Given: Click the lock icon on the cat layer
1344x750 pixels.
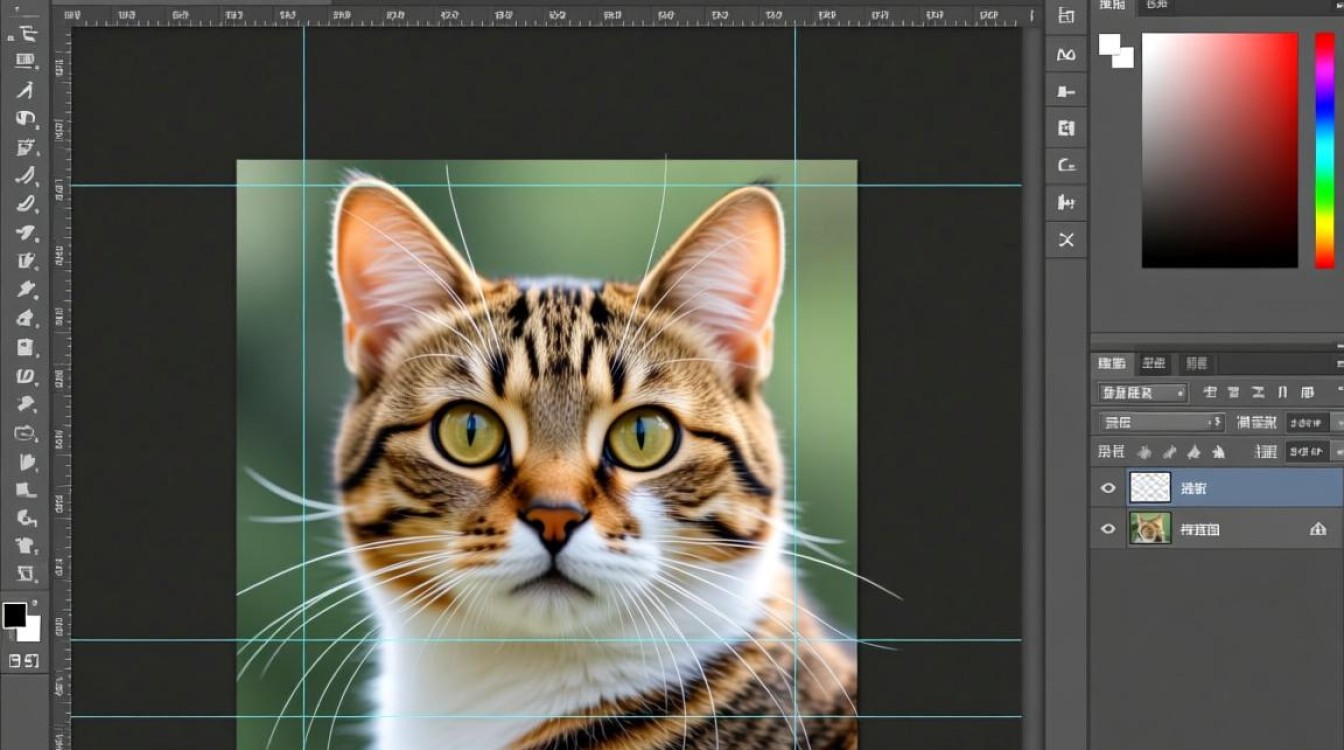Looking at the screenshot, I should pos(1318,529).
